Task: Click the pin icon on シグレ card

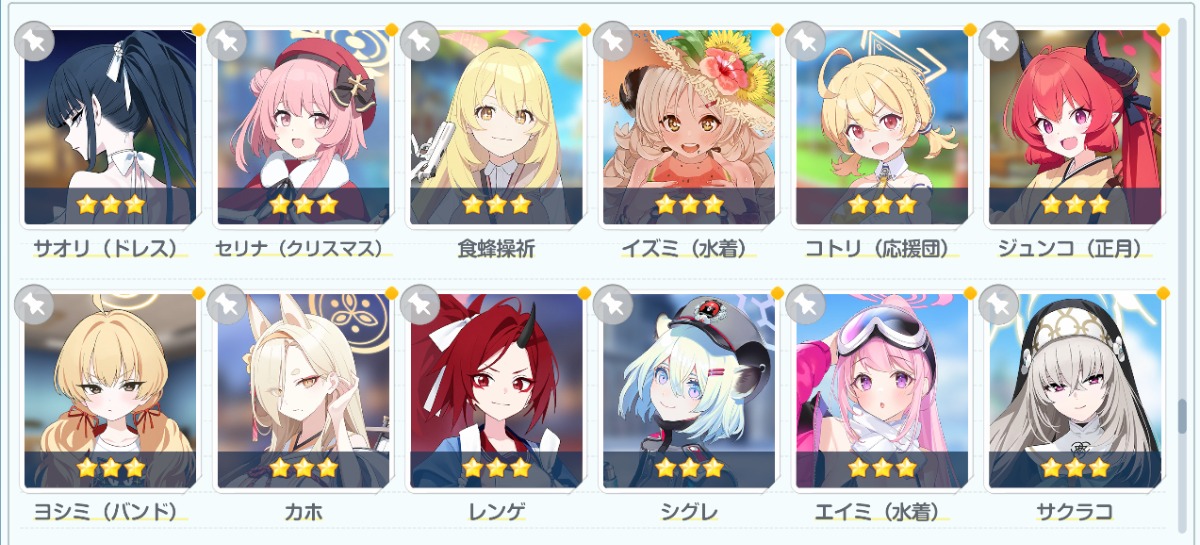Action: tap(613, 304)
